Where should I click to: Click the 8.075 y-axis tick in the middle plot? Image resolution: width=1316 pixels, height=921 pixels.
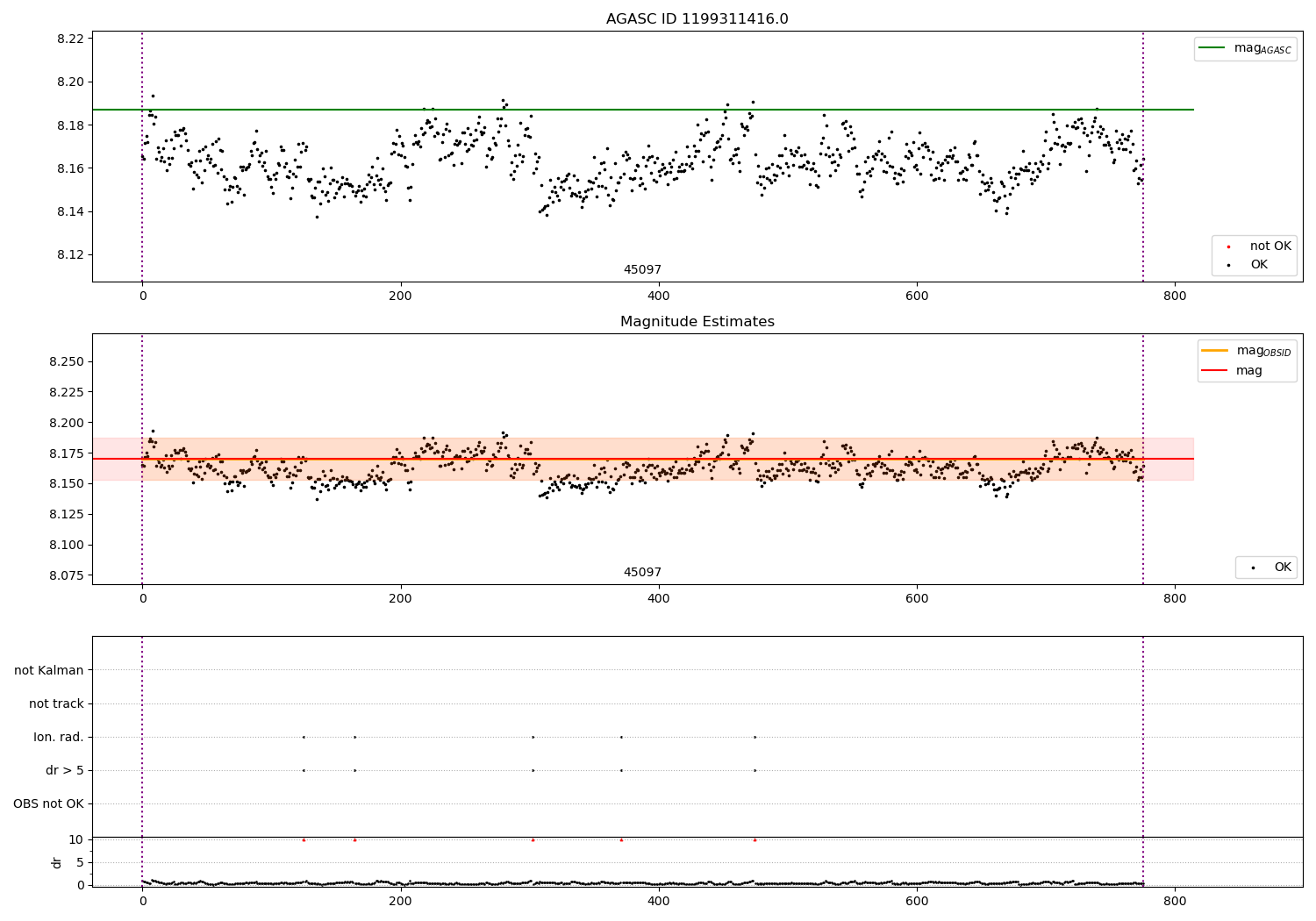67,575
